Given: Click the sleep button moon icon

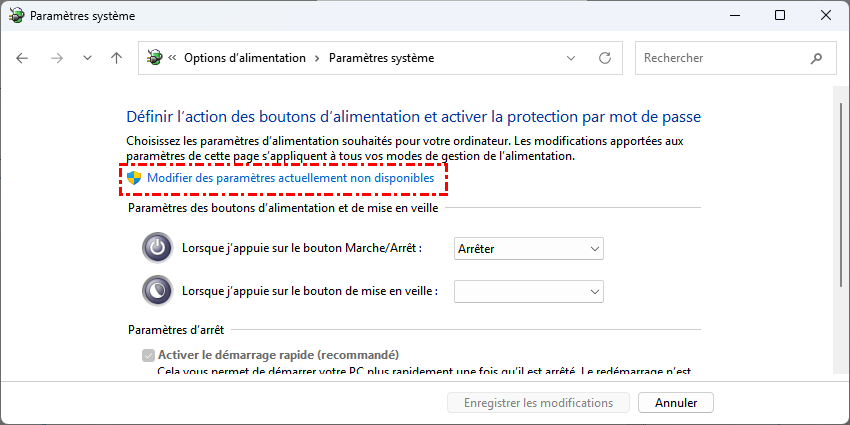Looking at the screenshot, I should point(158,290).
